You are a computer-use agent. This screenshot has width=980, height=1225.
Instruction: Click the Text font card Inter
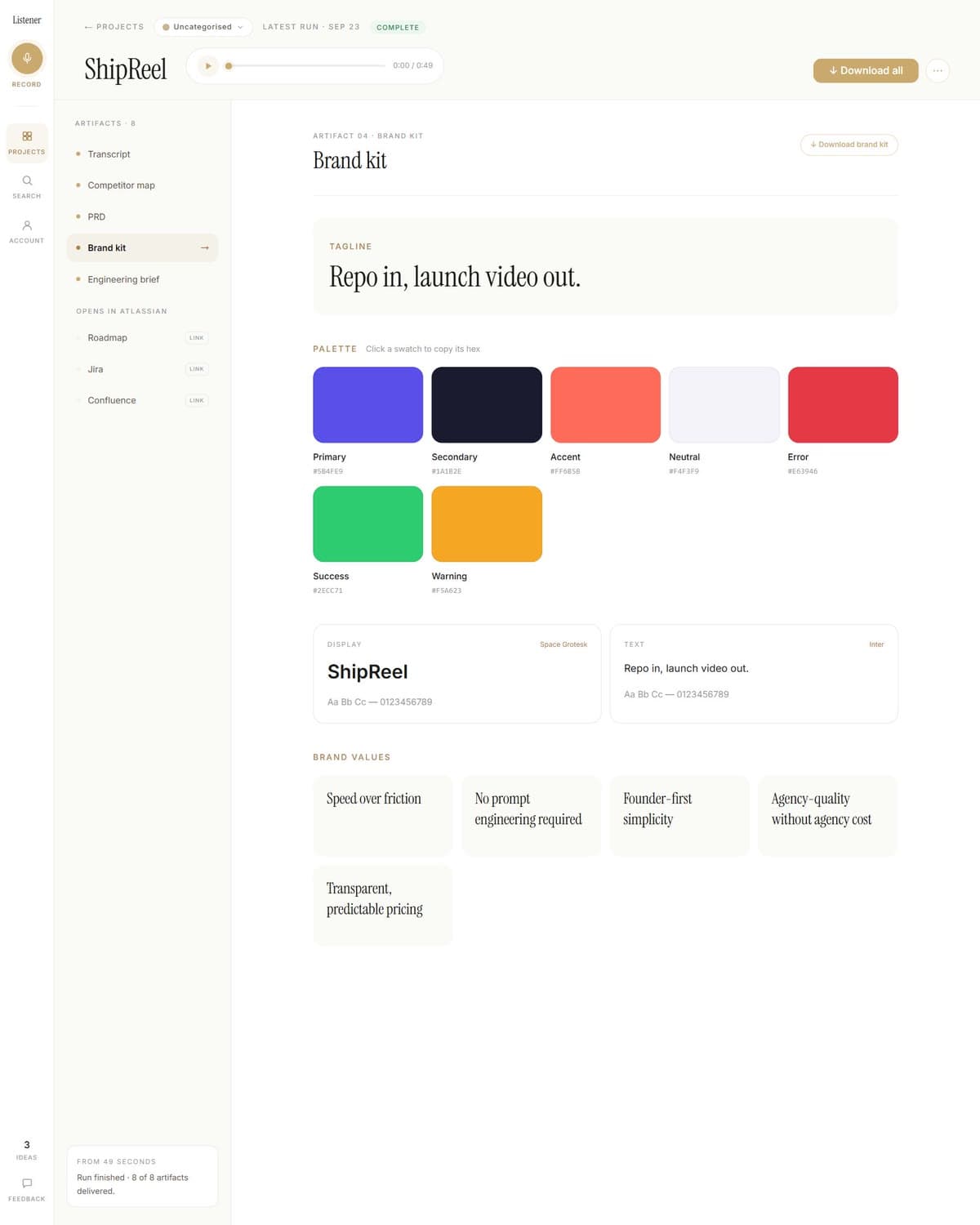point(754,674)
